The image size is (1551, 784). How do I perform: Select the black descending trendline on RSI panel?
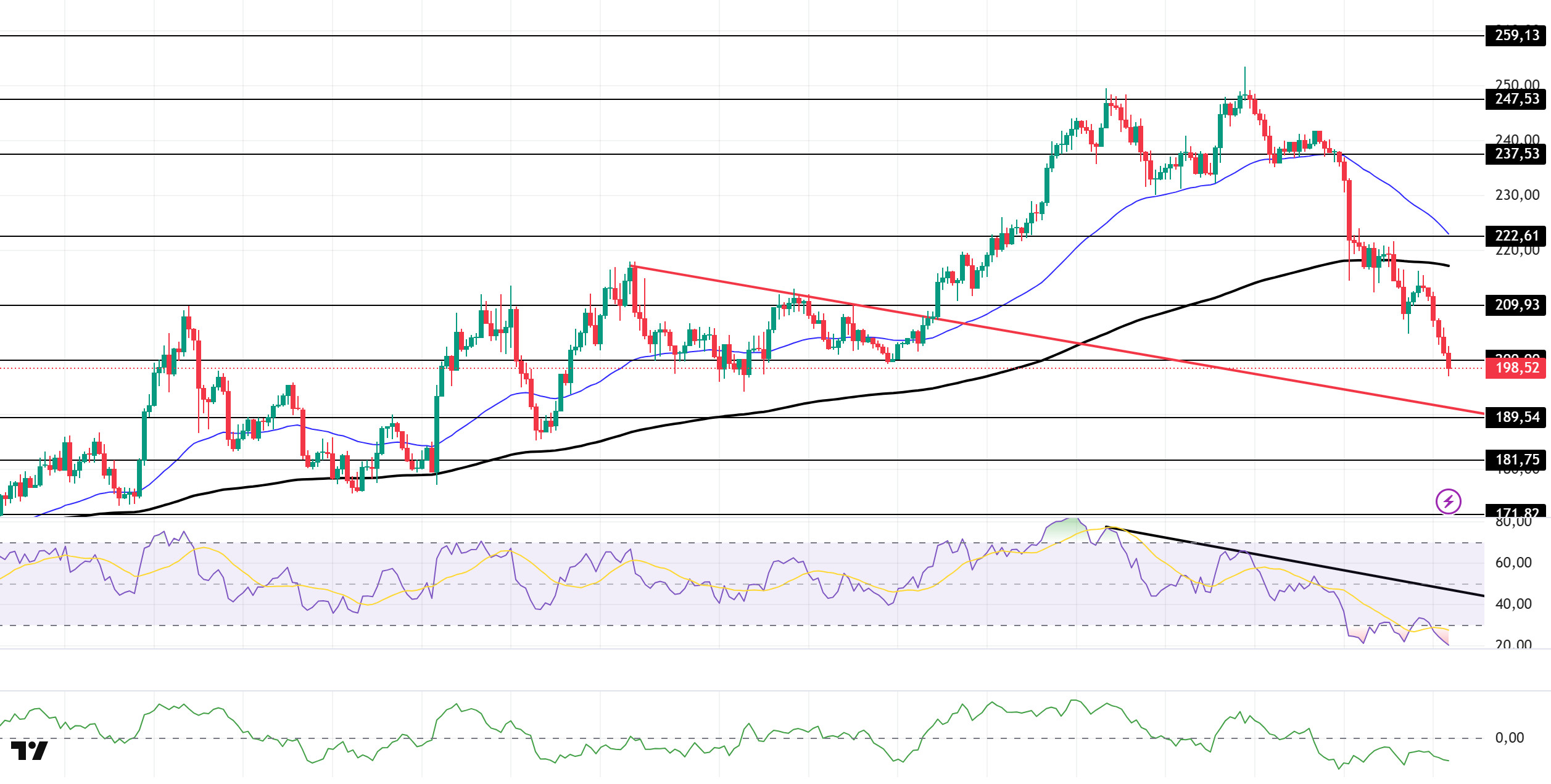pyautogui.click(x=1294, y=561)
